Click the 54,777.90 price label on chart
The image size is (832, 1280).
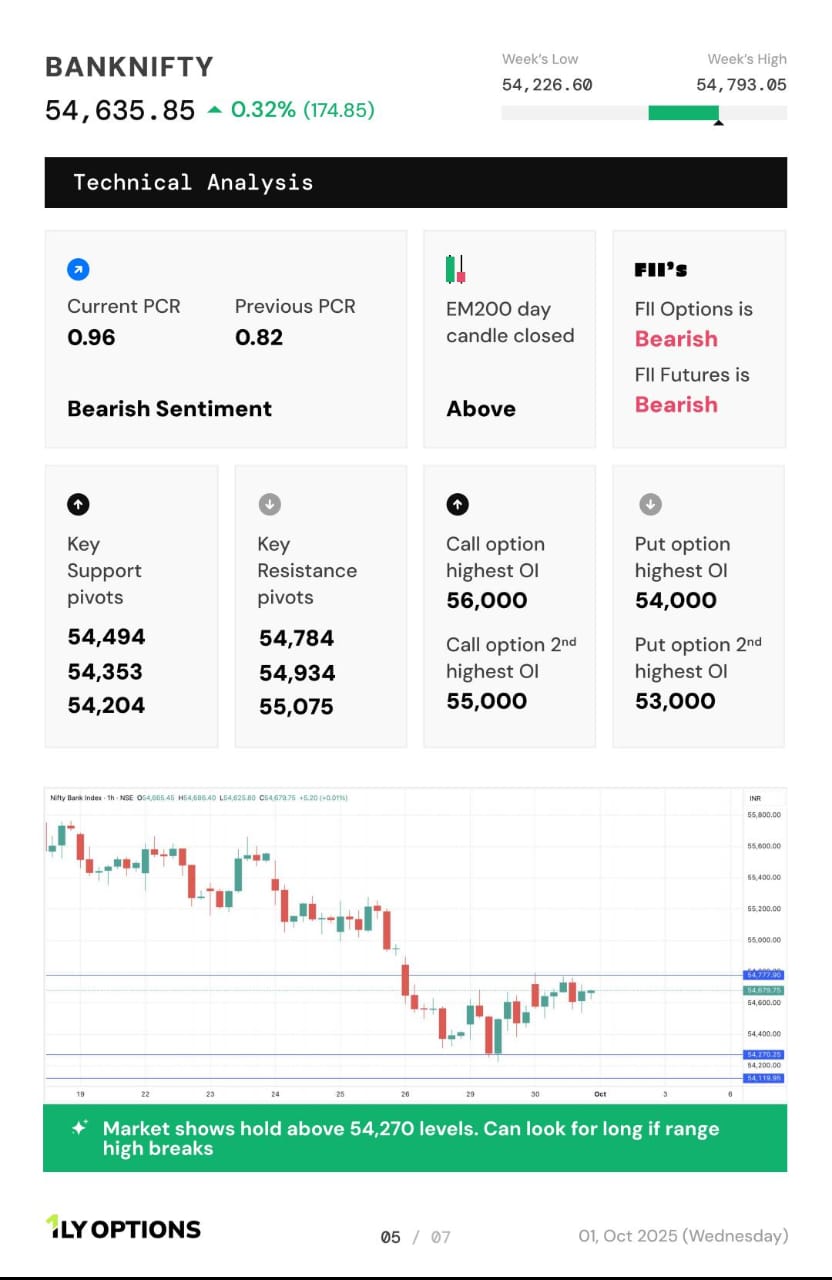[x=763, y=974]
